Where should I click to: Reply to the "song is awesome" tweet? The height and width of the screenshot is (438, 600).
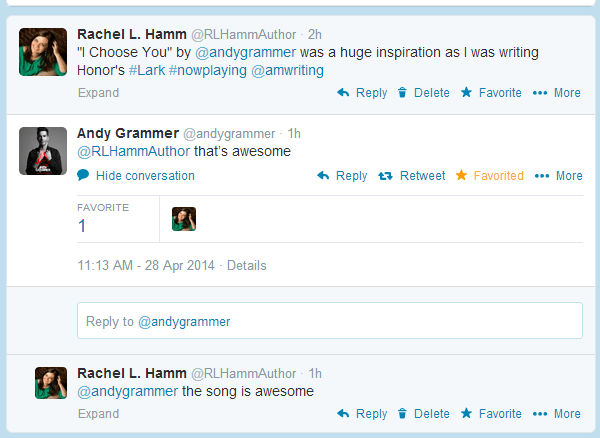(x=362, y=414)
